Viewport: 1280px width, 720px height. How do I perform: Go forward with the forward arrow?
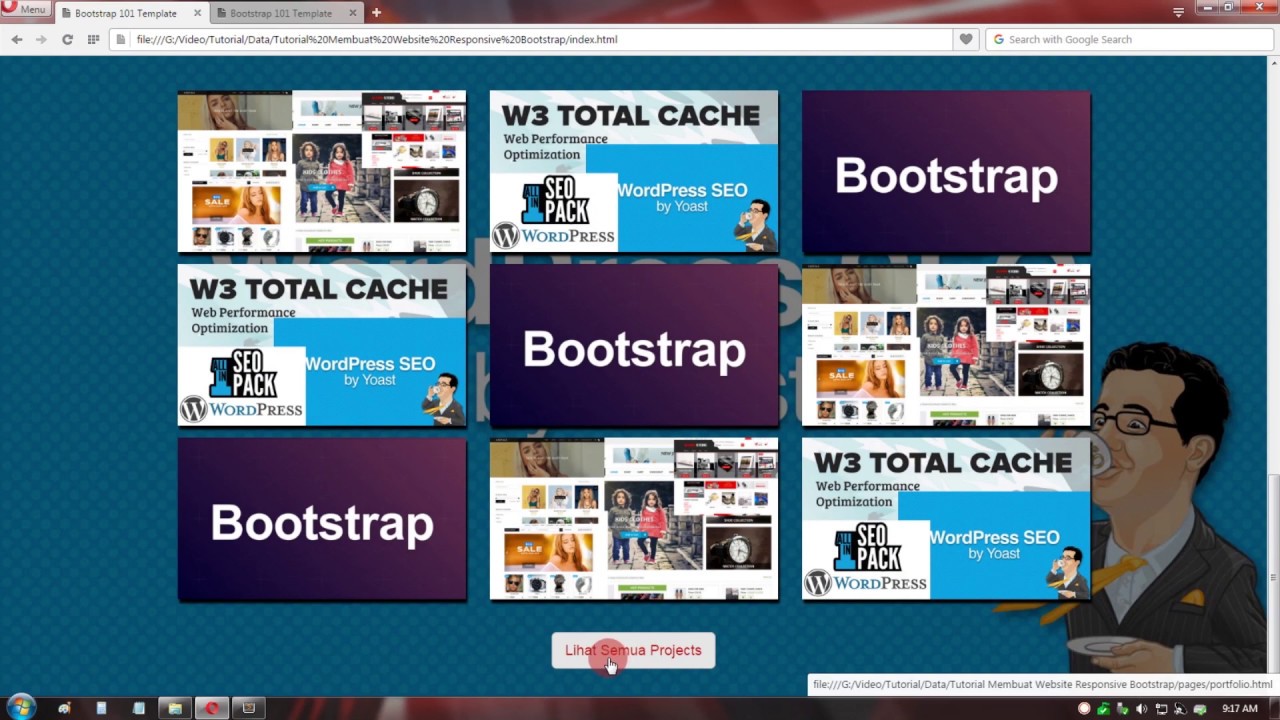[x=41, y=40]
